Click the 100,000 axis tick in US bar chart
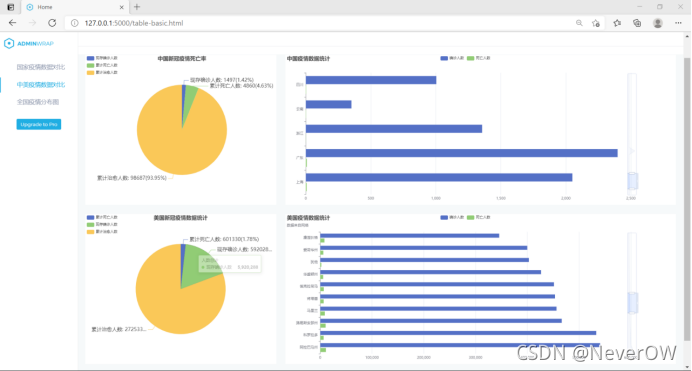The height and width of the screenshot is (371, 692). [x=372, y=357]
